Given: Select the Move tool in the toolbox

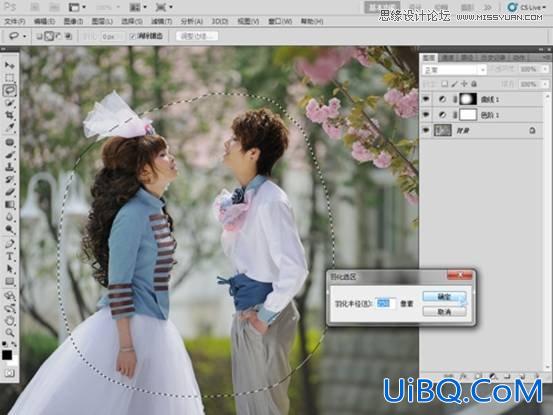Looking at the screenshot, I should pyautogui.click(x=10, y=65).
